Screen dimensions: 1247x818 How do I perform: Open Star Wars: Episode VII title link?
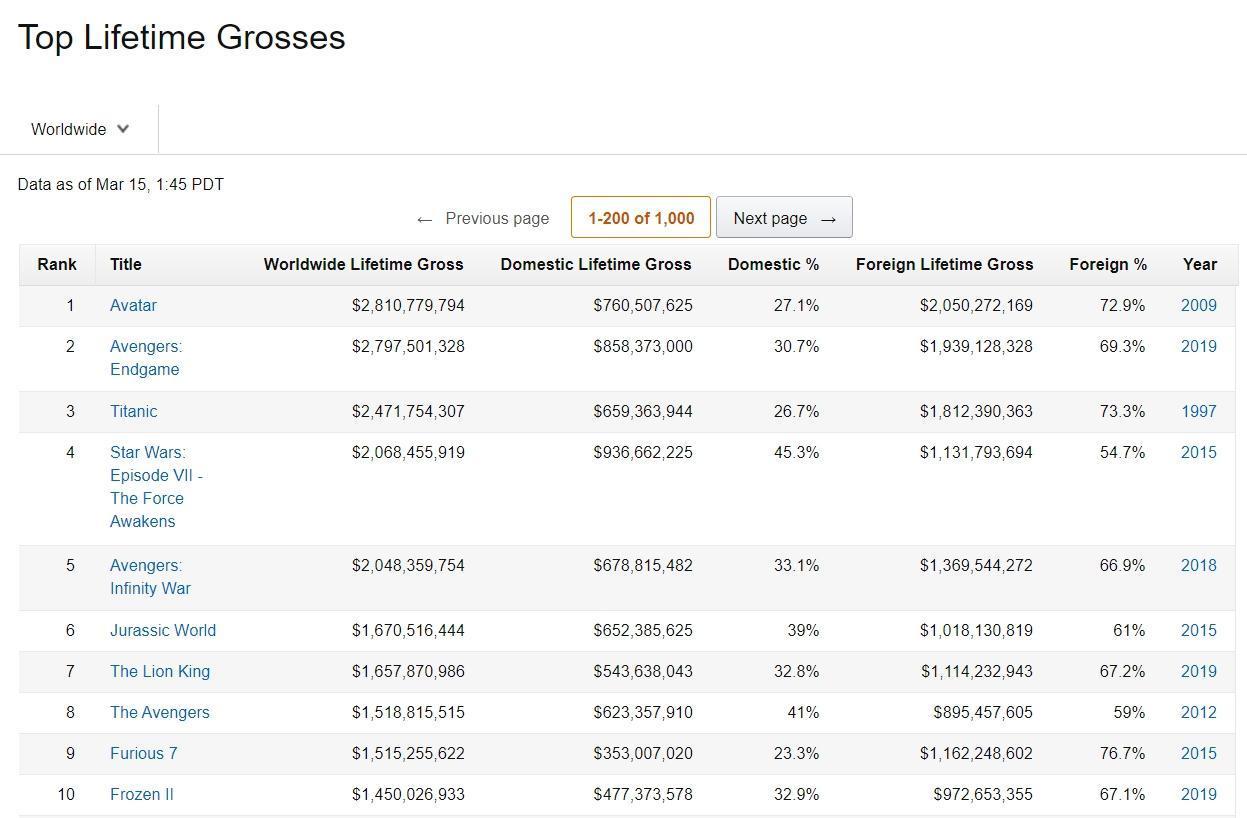pyautogui.click(x=157, y=487)
